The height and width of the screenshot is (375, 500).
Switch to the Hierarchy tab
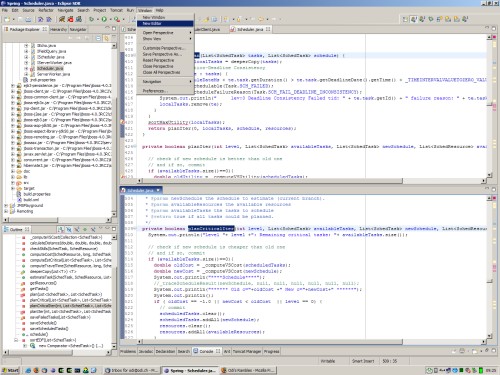[x=58, y=29]
